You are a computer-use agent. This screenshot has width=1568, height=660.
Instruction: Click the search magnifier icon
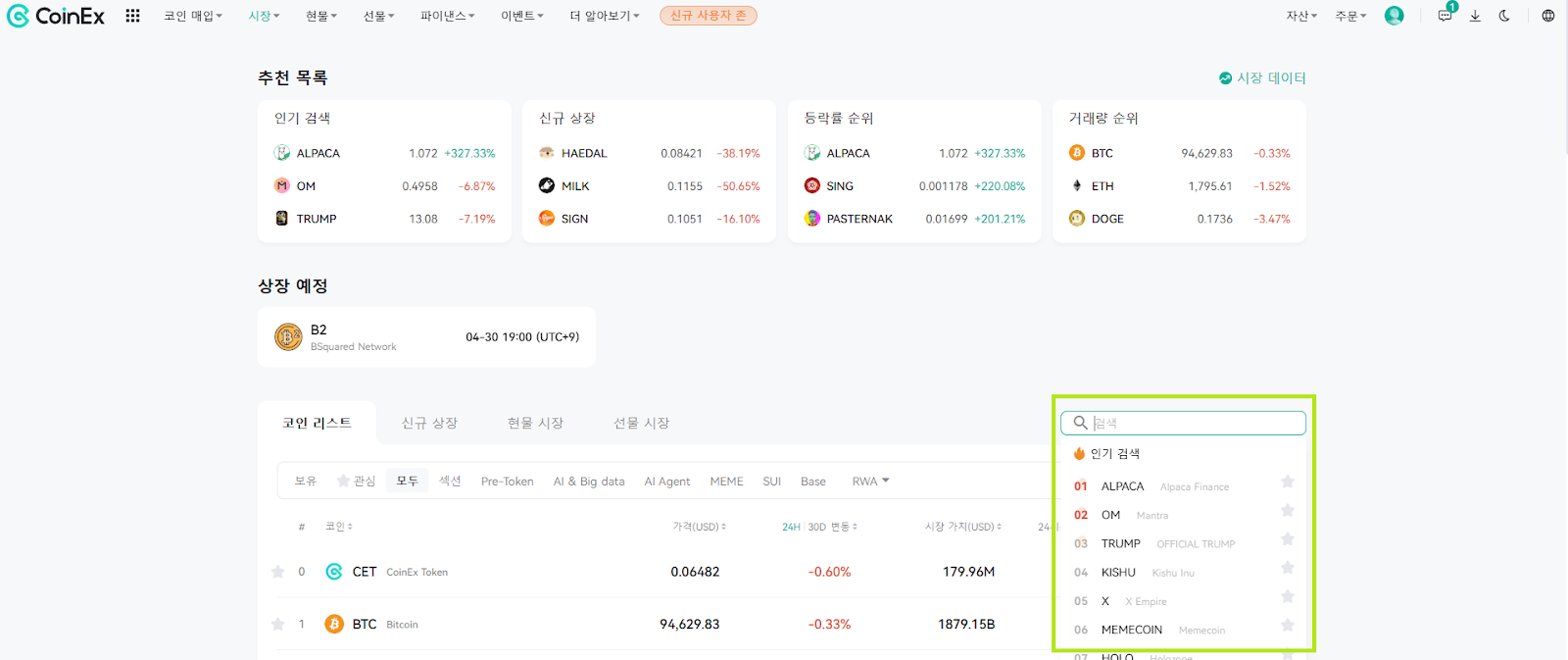click(1080, 423)
